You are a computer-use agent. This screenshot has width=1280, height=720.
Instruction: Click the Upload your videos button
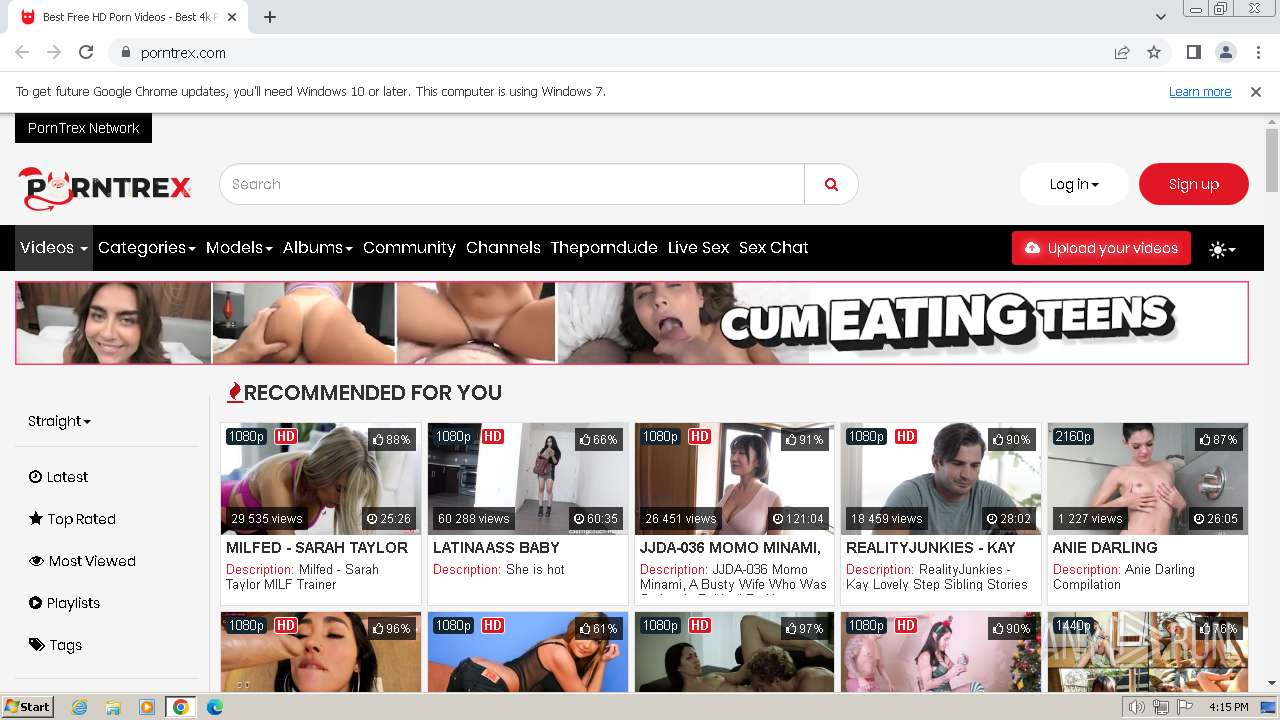[x=1101, y=248]
